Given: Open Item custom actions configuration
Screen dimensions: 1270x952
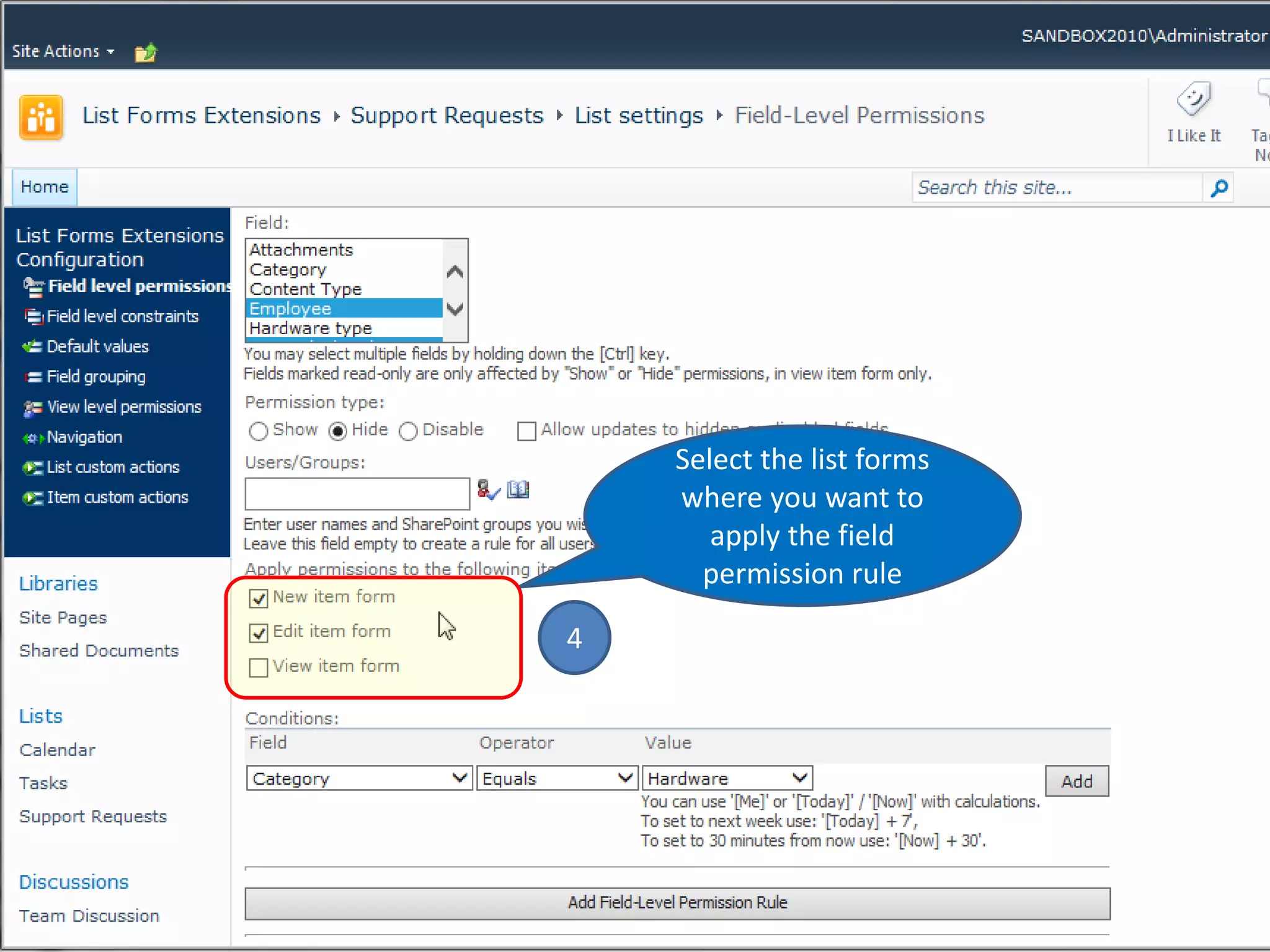Looking at the screenshot, I should 118,498.
